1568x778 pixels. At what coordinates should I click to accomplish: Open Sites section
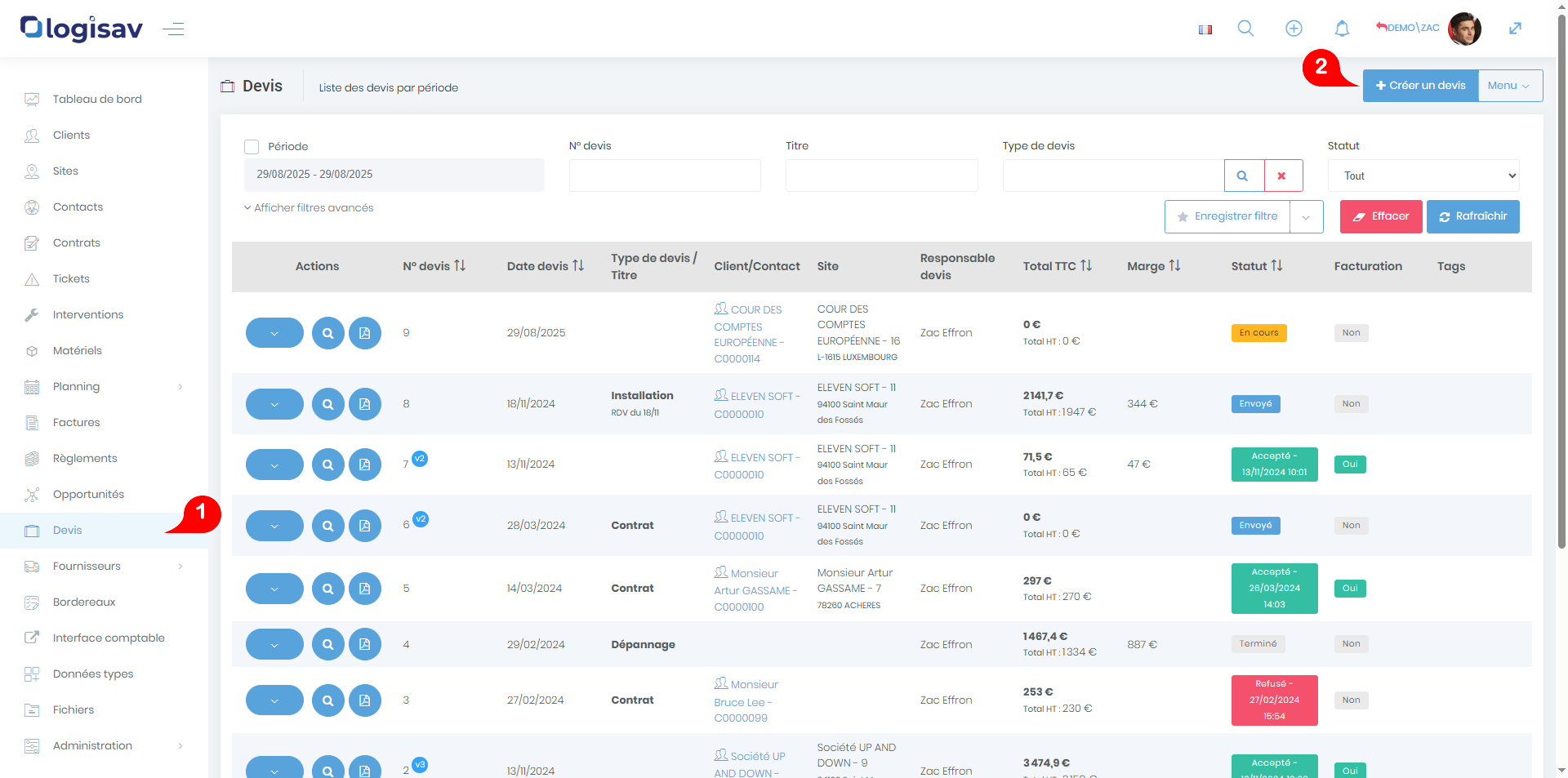click(65, 171)
